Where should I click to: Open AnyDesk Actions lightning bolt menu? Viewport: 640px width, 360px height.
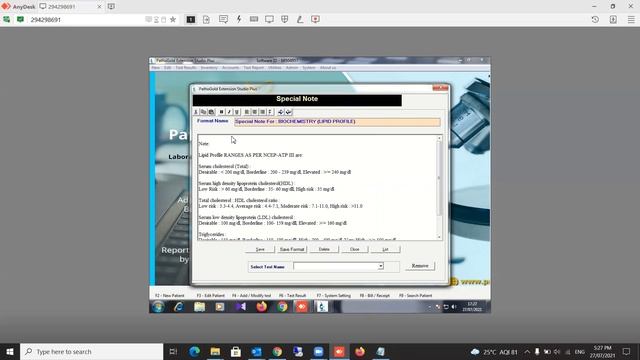pyautogui.click(x=239, y=19)
